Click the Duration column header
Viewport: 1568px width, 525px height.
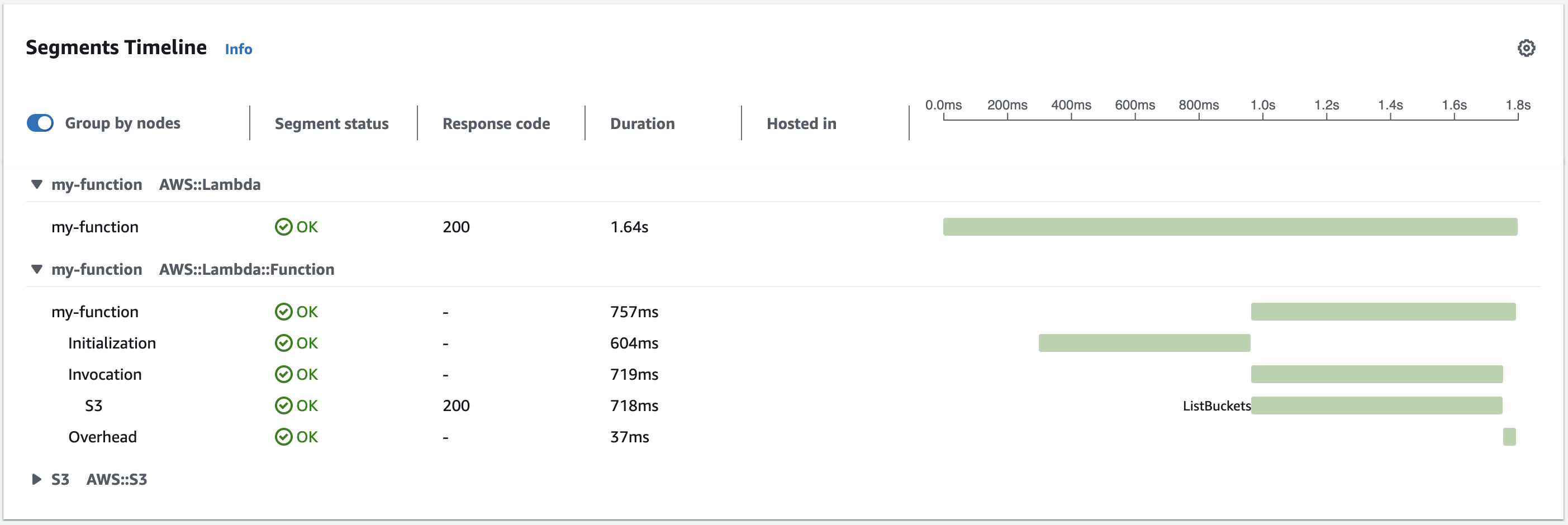tap(642, 123)
